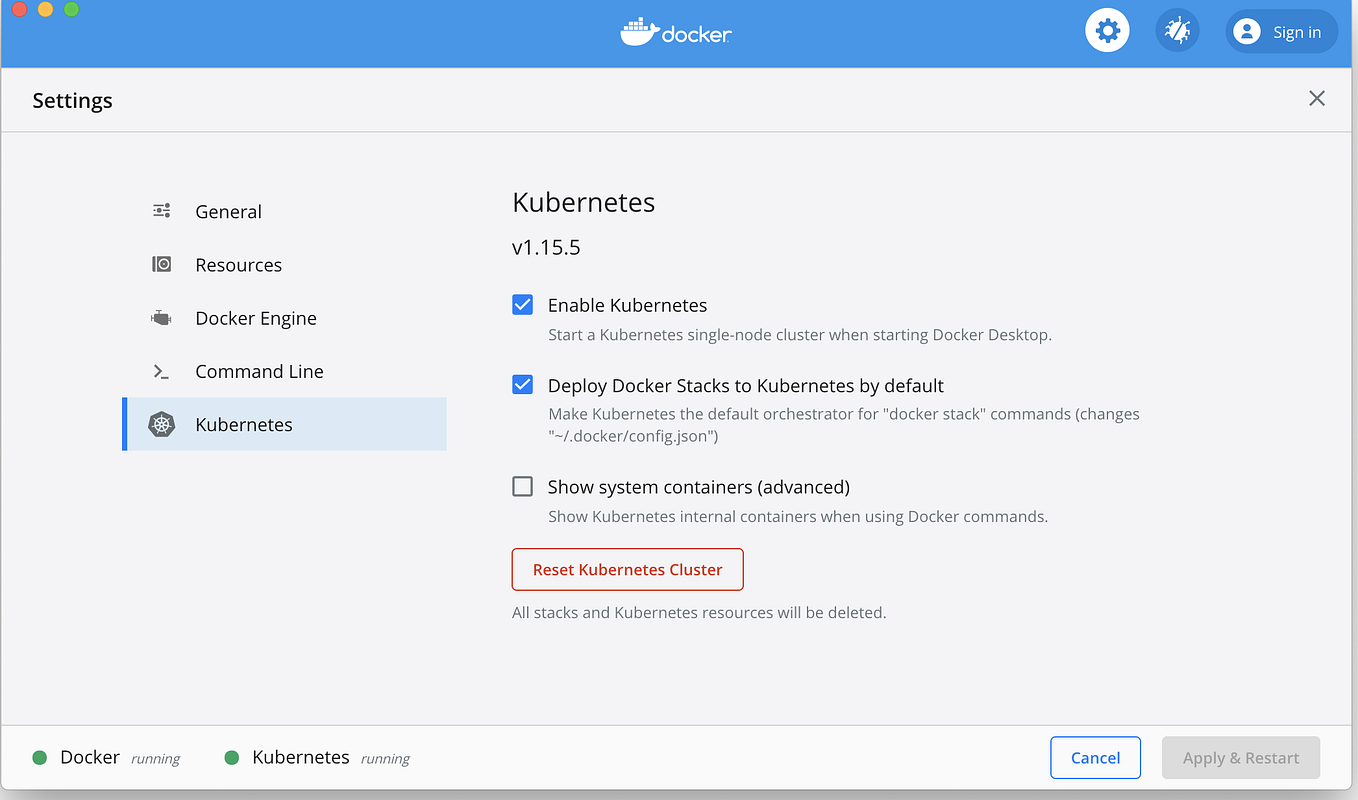Select the Docker Engine icon
The width and height of the screenshot is (1358, 800).
tap(162, 318)
